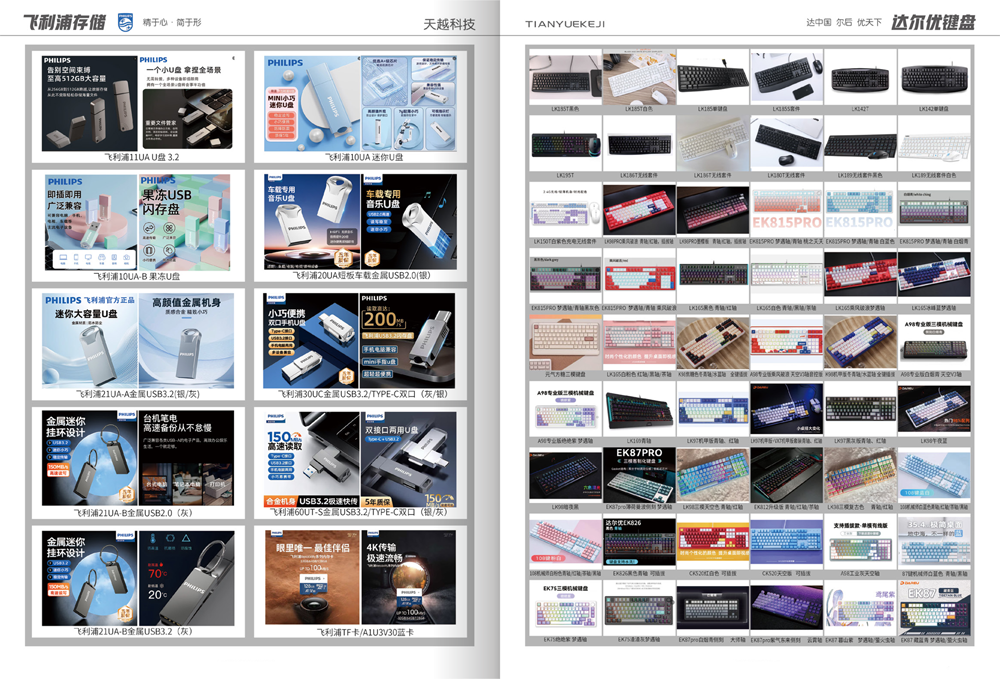Open the 元气方糖三模键盘 image

565,343
